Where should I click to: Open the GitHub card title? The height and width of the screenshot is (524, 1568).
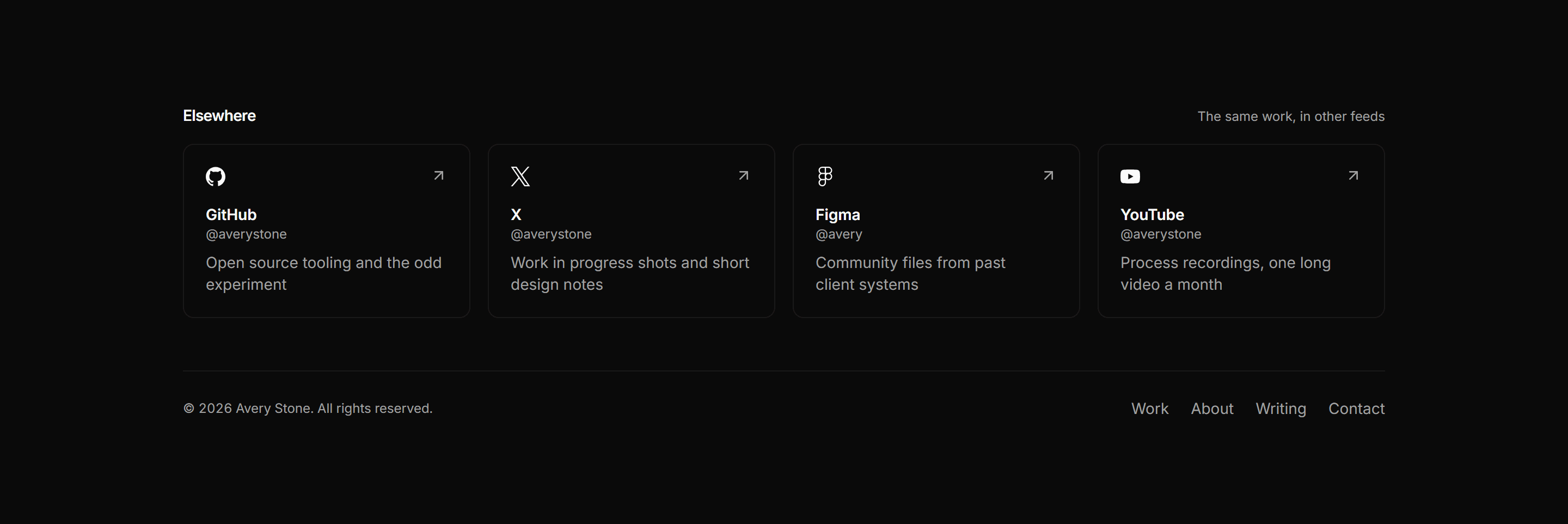point(231,215)
